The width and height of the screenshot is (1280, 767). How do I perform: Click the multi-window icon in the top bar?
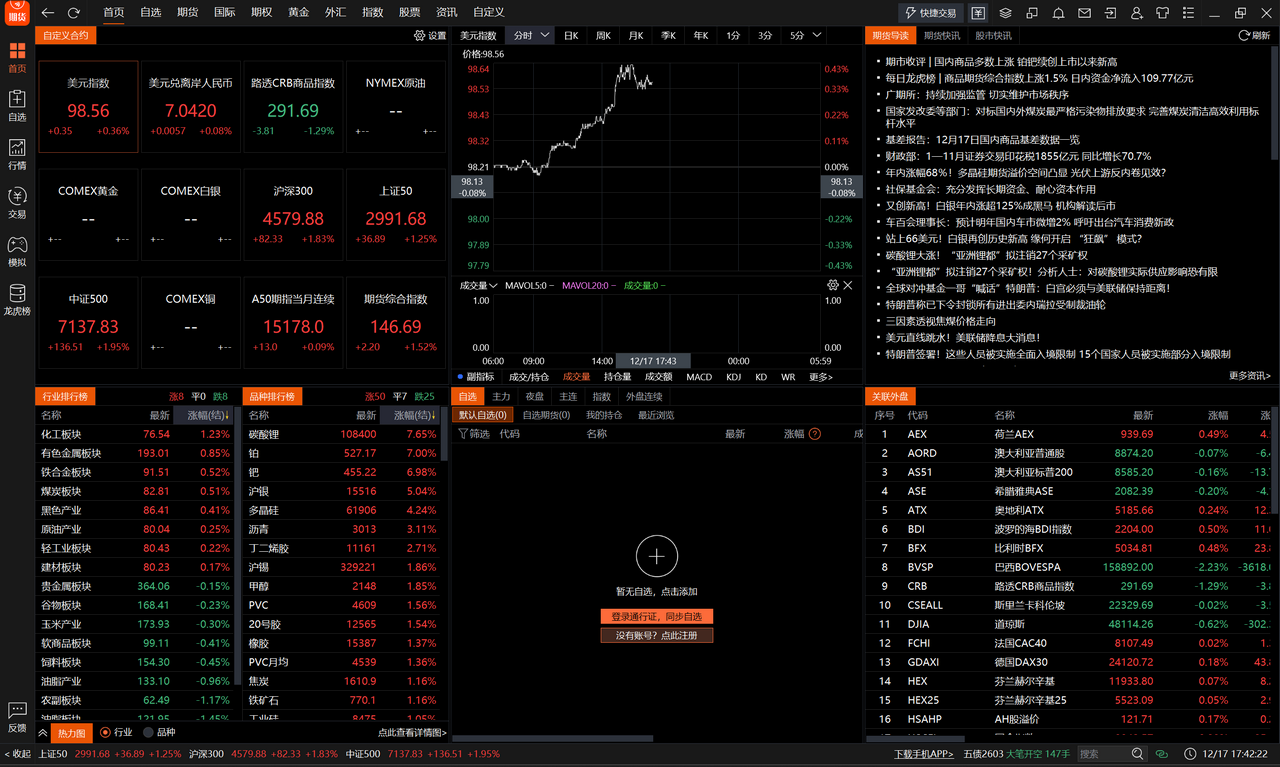(x=1031, y=13)
